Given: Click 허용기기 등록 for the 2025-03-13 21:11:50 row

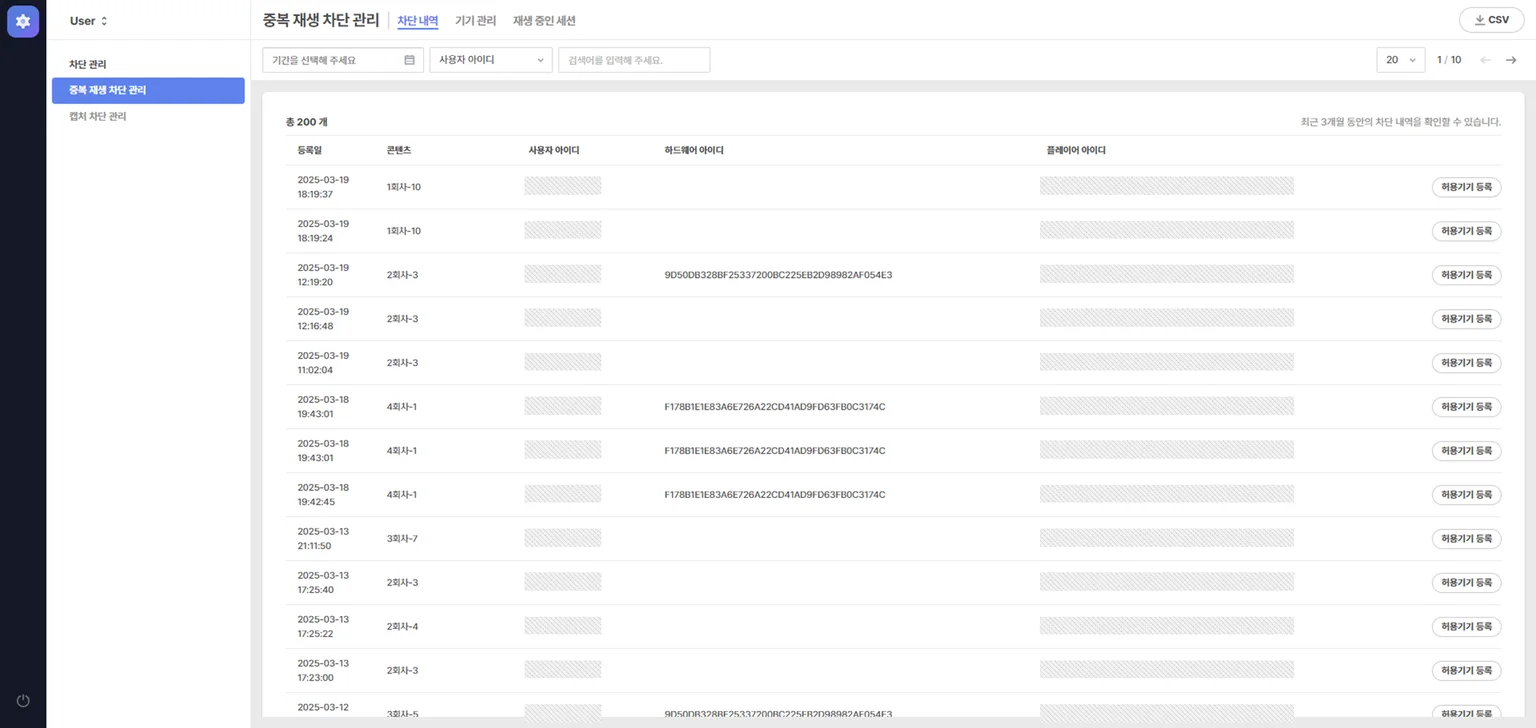Looking at the screenshot, I should click(x=1466, y=539).
